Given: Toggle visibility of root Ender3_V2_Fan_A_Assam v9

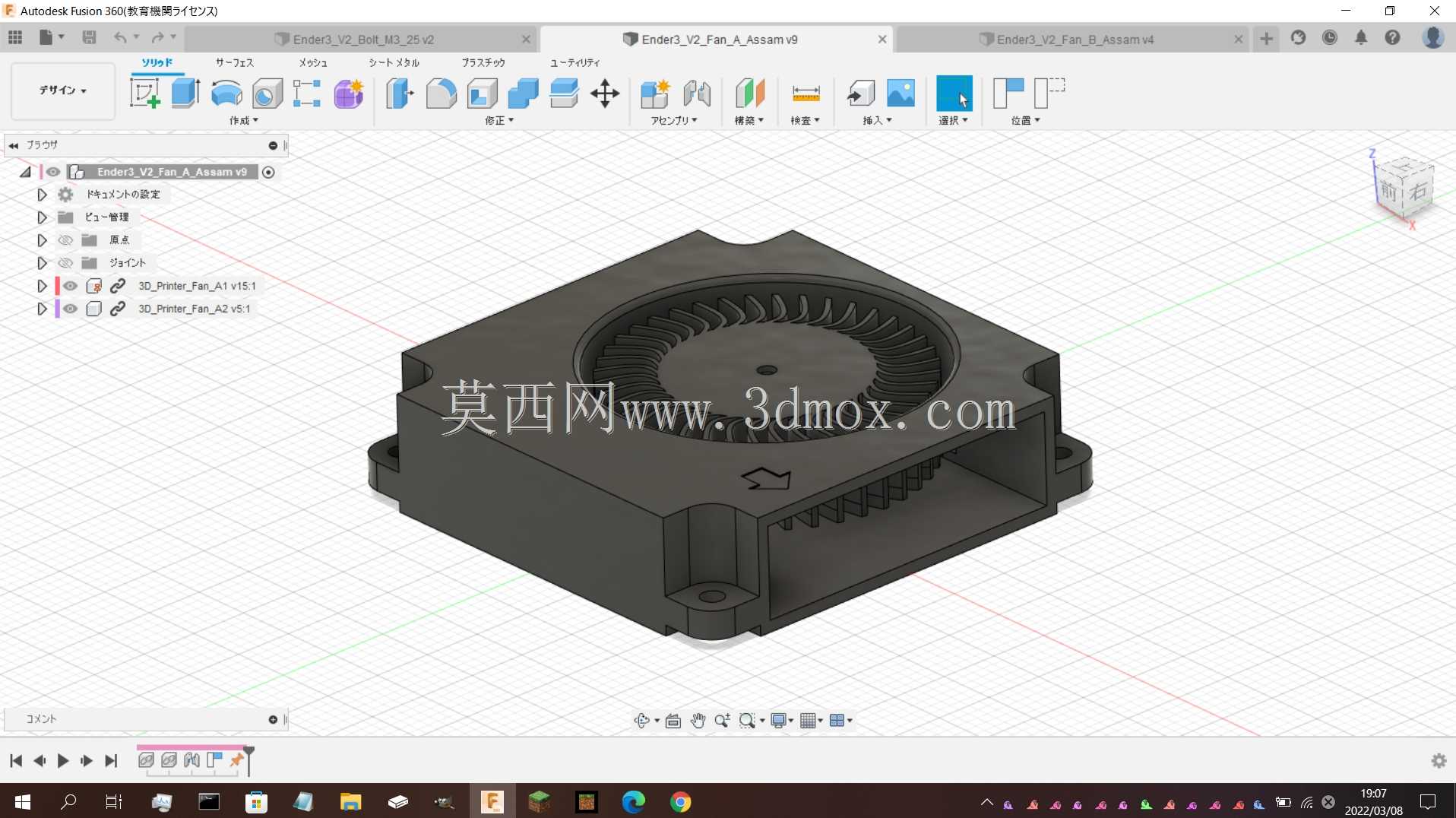Looking at the screenshot, I should point(53,172).
